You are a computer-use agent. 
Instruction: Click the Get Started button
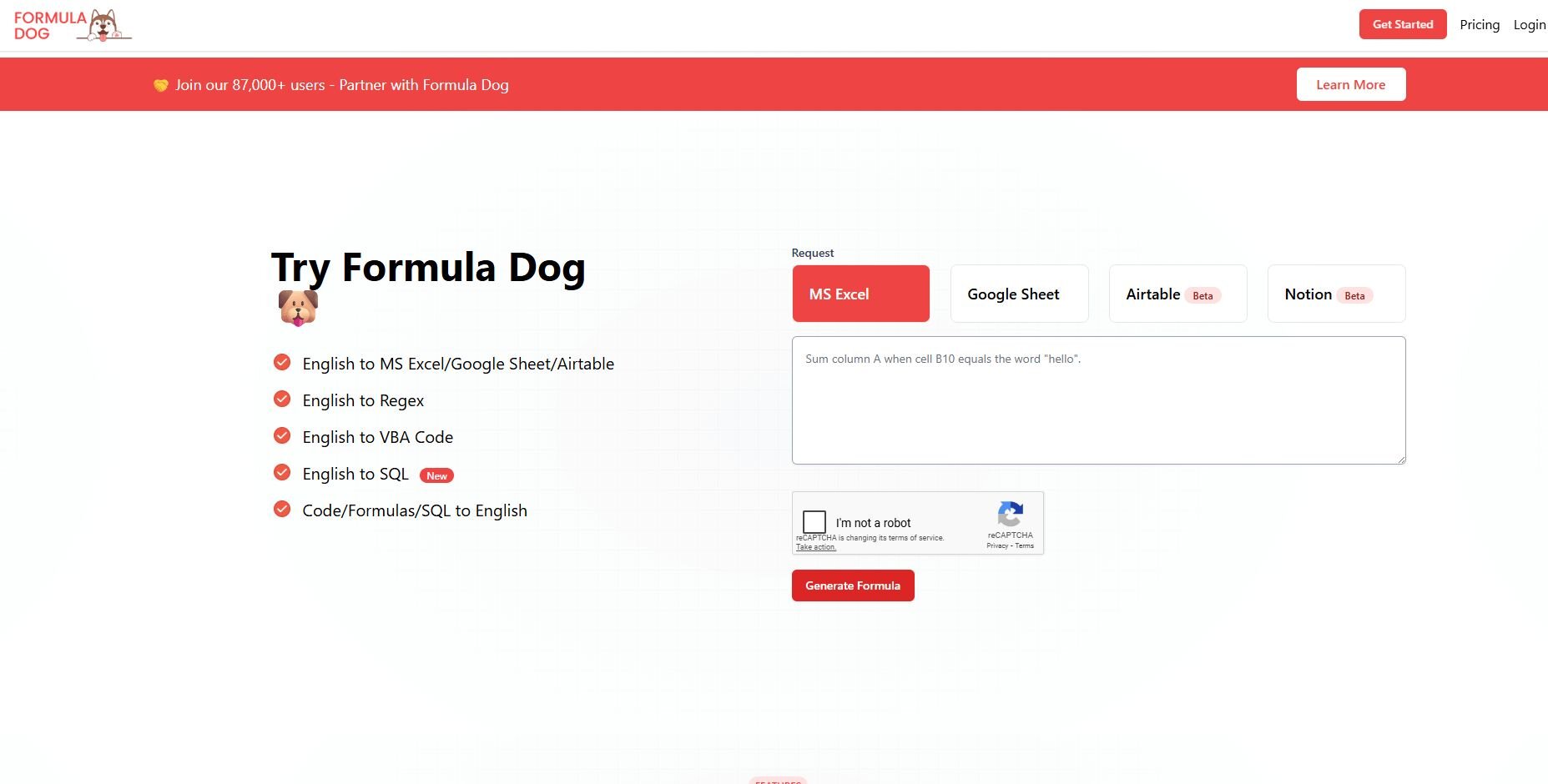click(1402, 24)
